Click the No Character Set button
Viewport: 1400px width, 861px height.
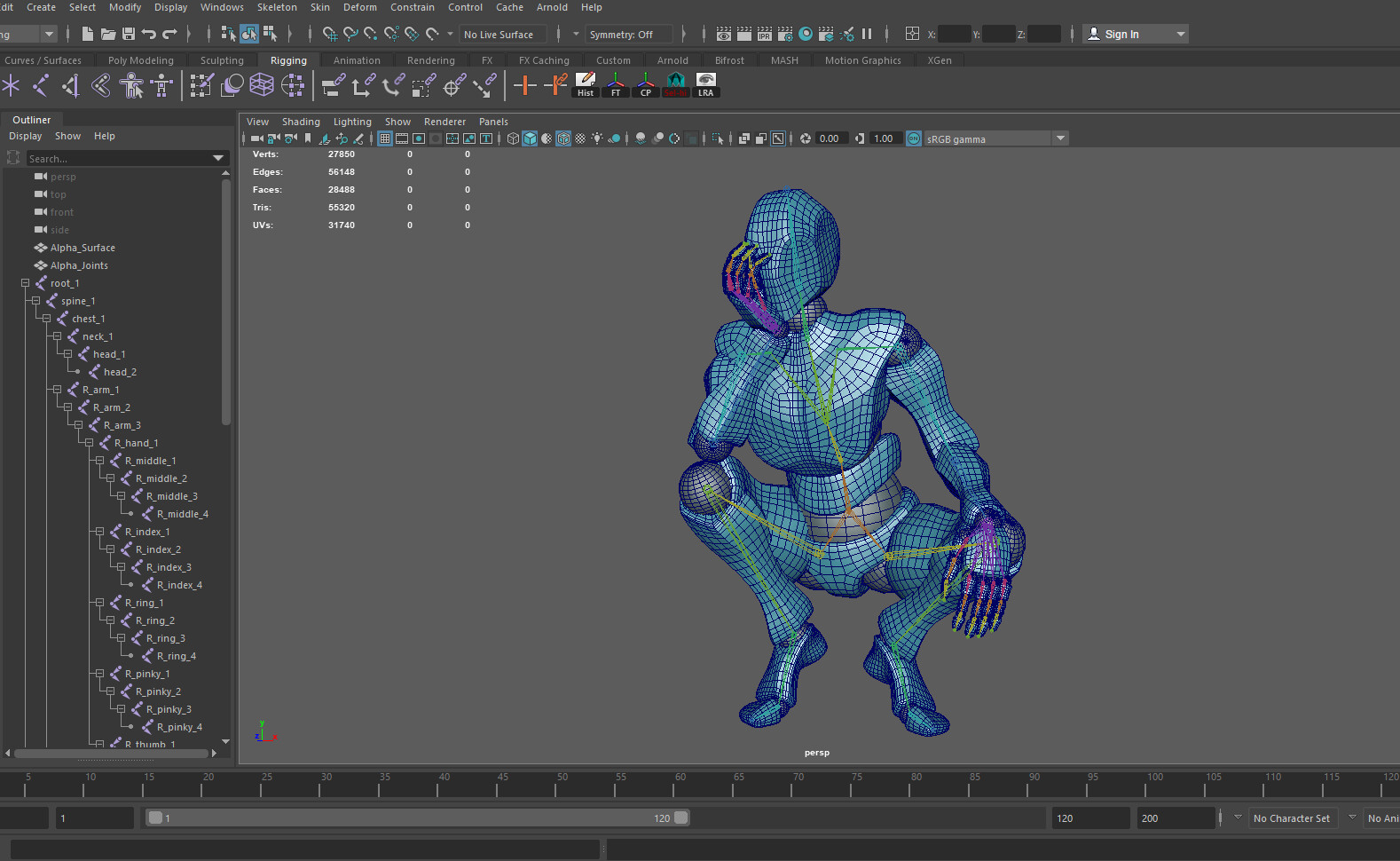pyautogui.click(x=1291, y=818)
